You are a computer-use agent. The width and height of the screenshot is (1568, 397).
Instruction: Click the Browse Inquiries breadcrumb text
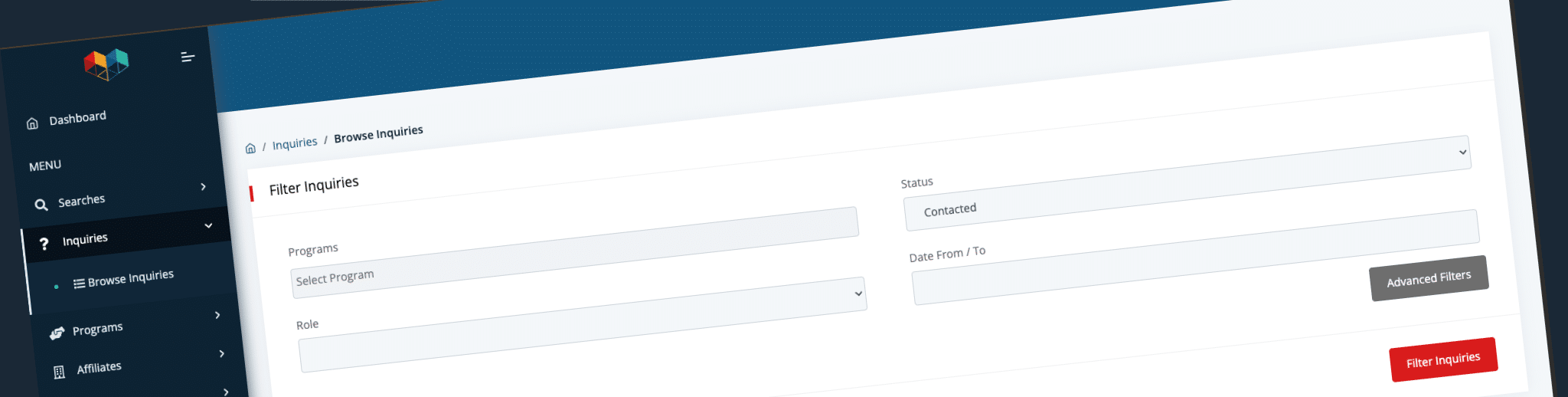point(378,134)
